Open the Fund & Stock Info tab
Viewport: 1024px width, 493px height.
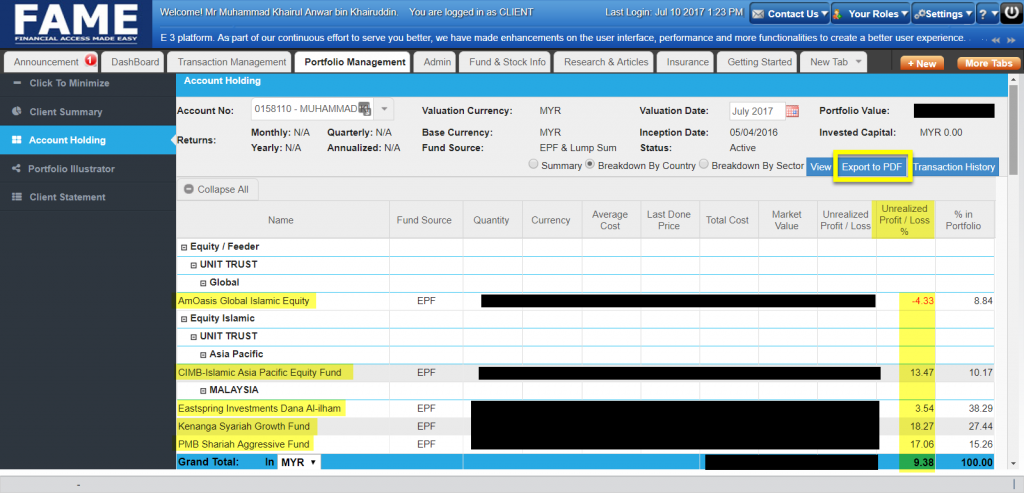click(x=507, y=62)
